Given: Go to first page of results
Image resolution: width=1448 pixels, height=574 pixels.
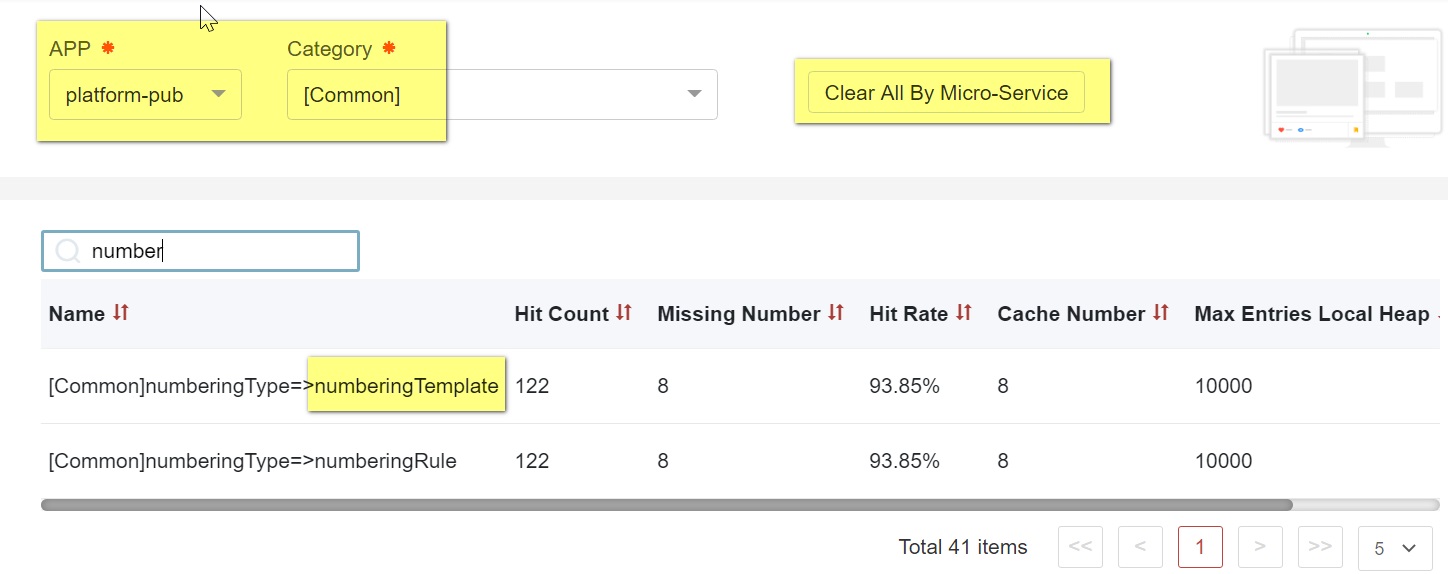Looking at the screenshot, I should point(1080,547).
